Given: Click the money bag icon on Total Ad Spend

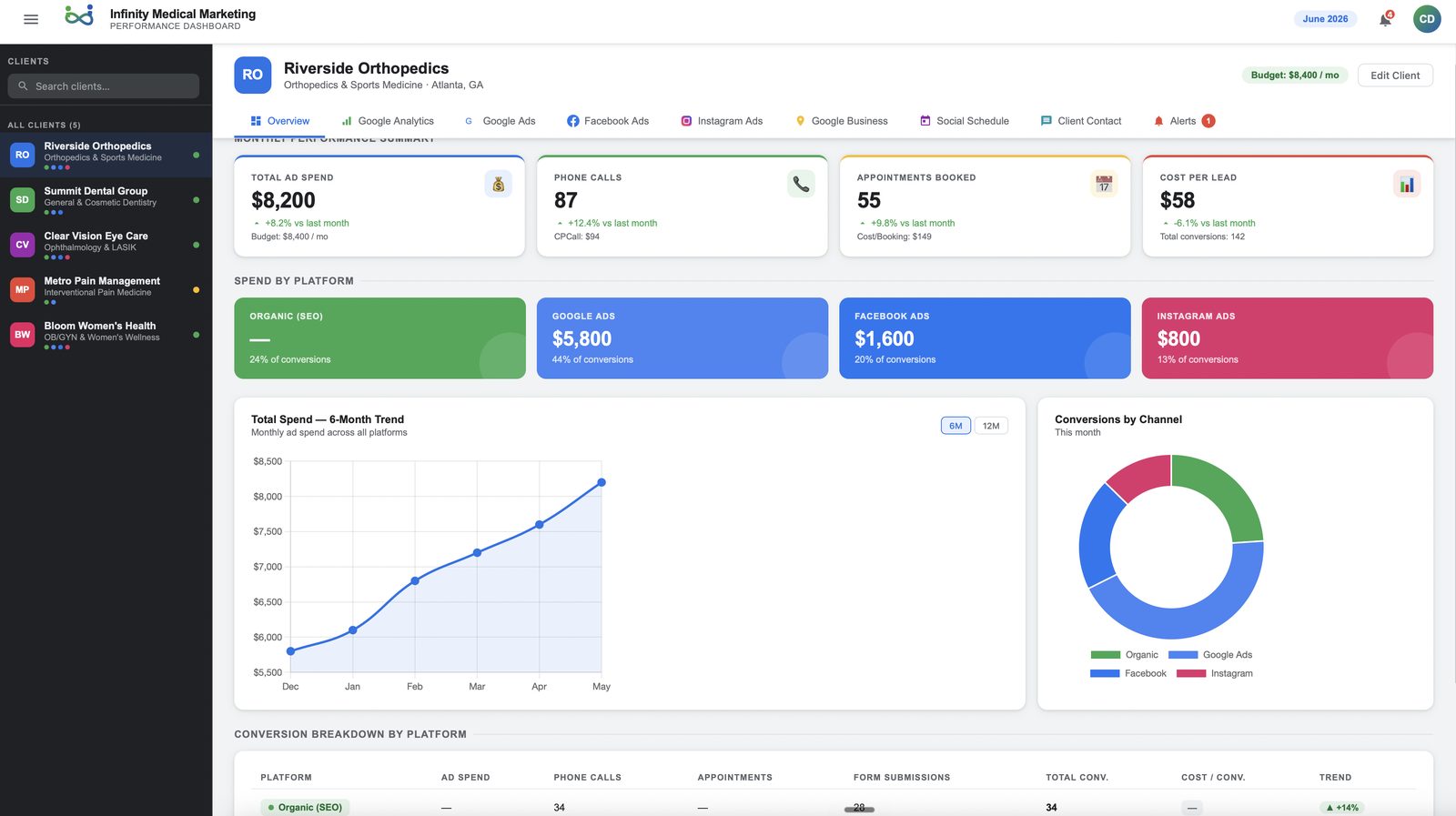Looking at the screenshot, I should 499,185.
